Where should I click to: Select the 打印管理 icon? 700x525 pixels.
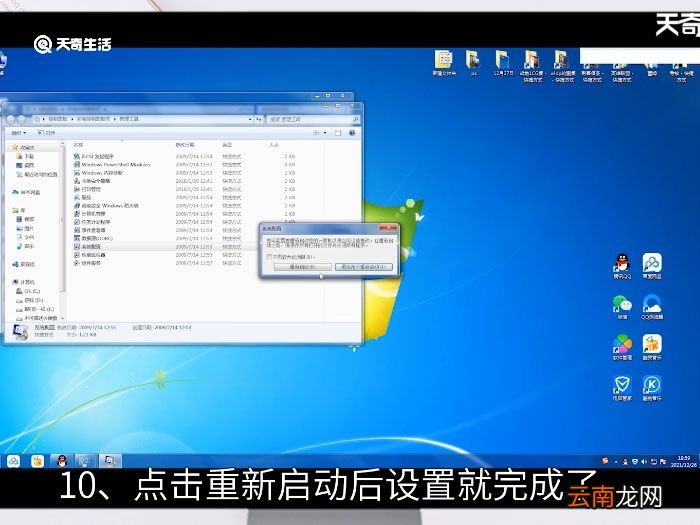(x=77, y=189)
